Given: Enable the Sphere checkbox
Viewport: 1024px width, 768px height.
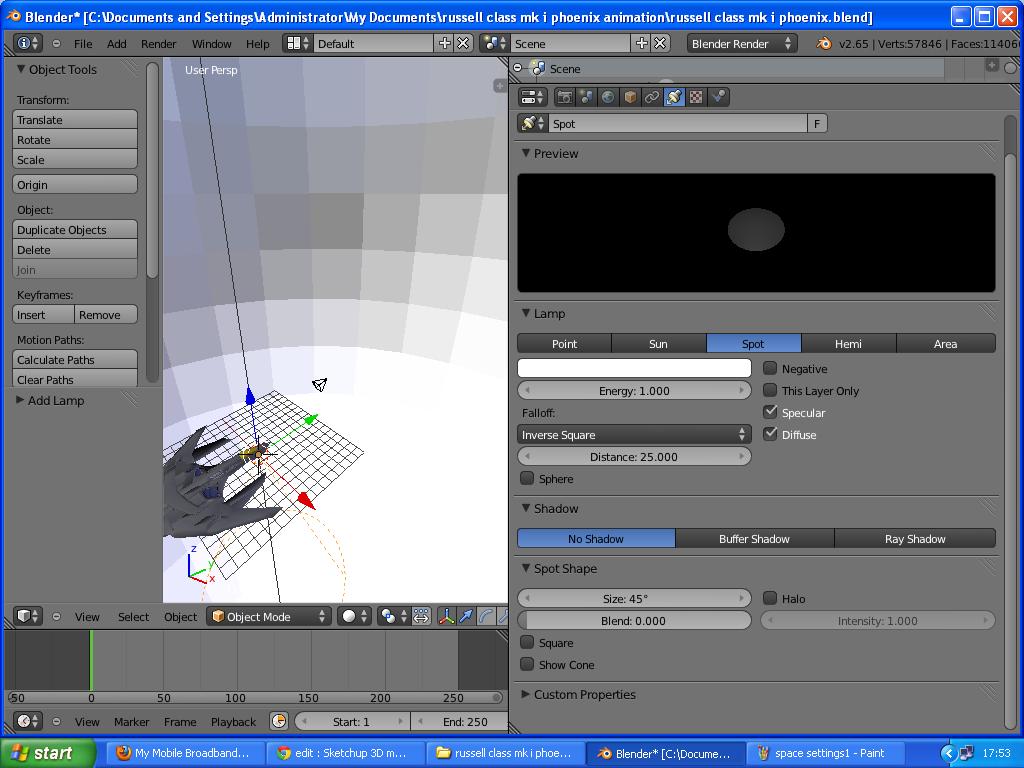Looking at the screenshot, I should click(527, 478).
